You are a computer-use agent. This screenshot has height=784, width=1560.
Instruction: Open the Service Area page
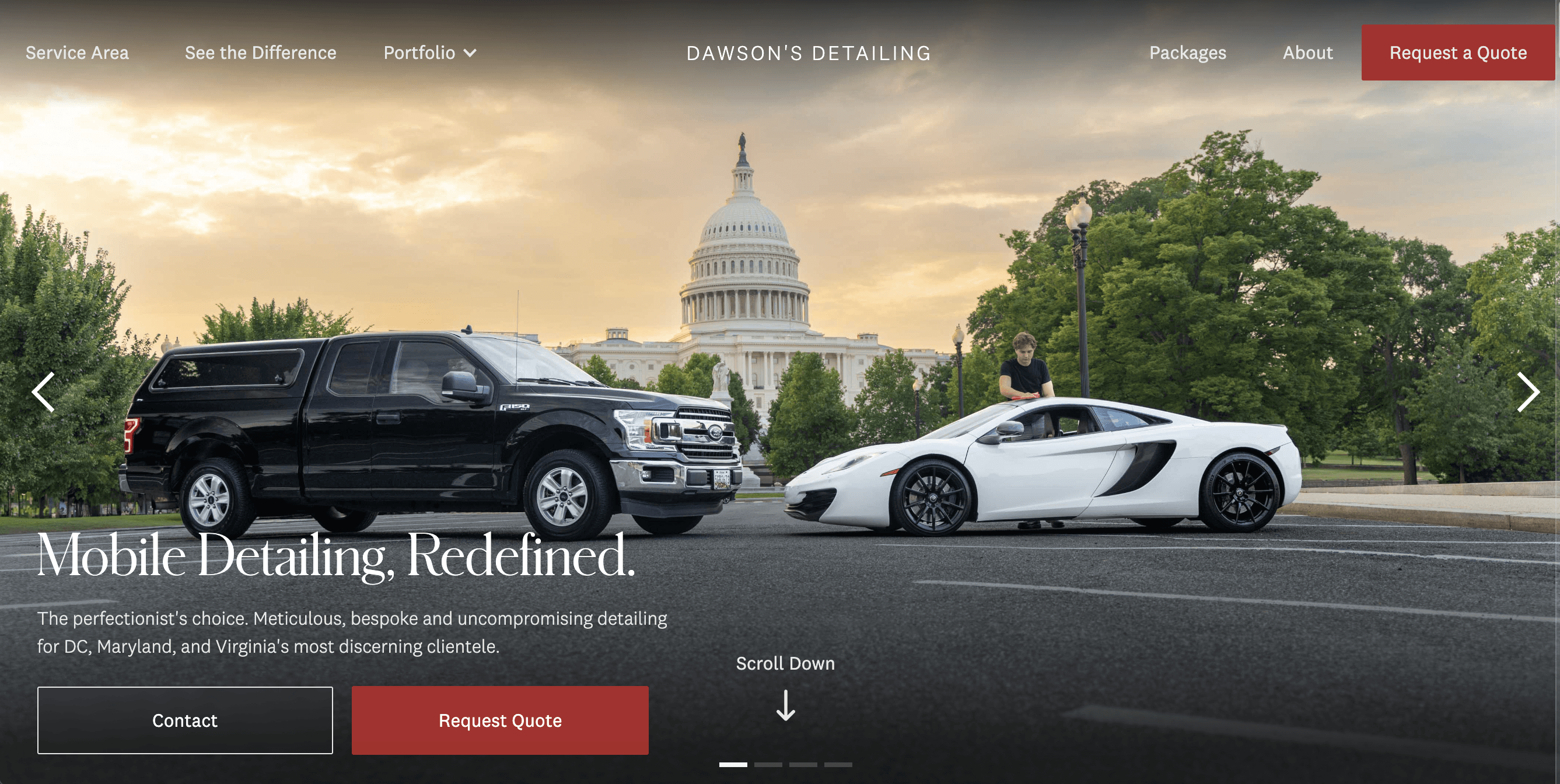[x=77, y=52]
